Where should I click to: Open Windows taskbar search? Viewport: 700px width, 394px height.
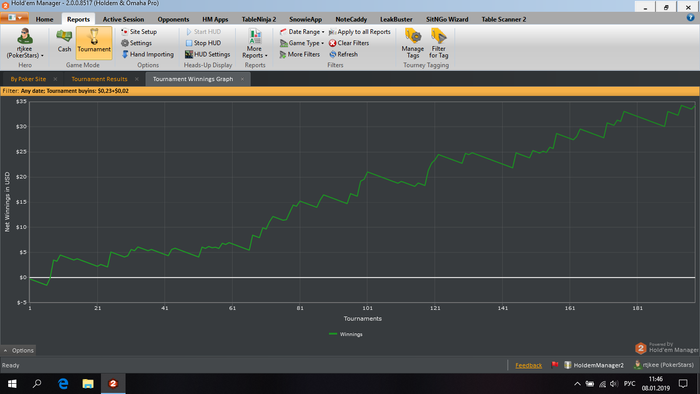(37, 384)
